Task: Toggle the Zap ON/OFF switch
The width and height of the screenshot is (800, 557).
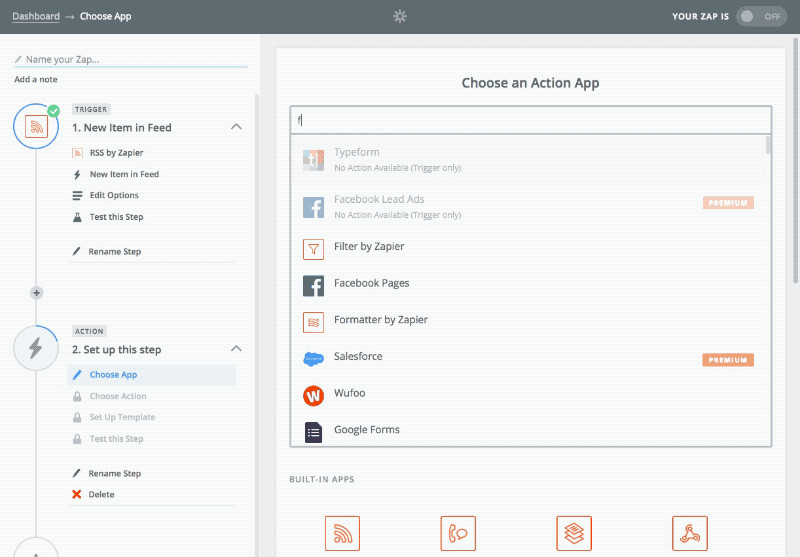Action: 761,16
